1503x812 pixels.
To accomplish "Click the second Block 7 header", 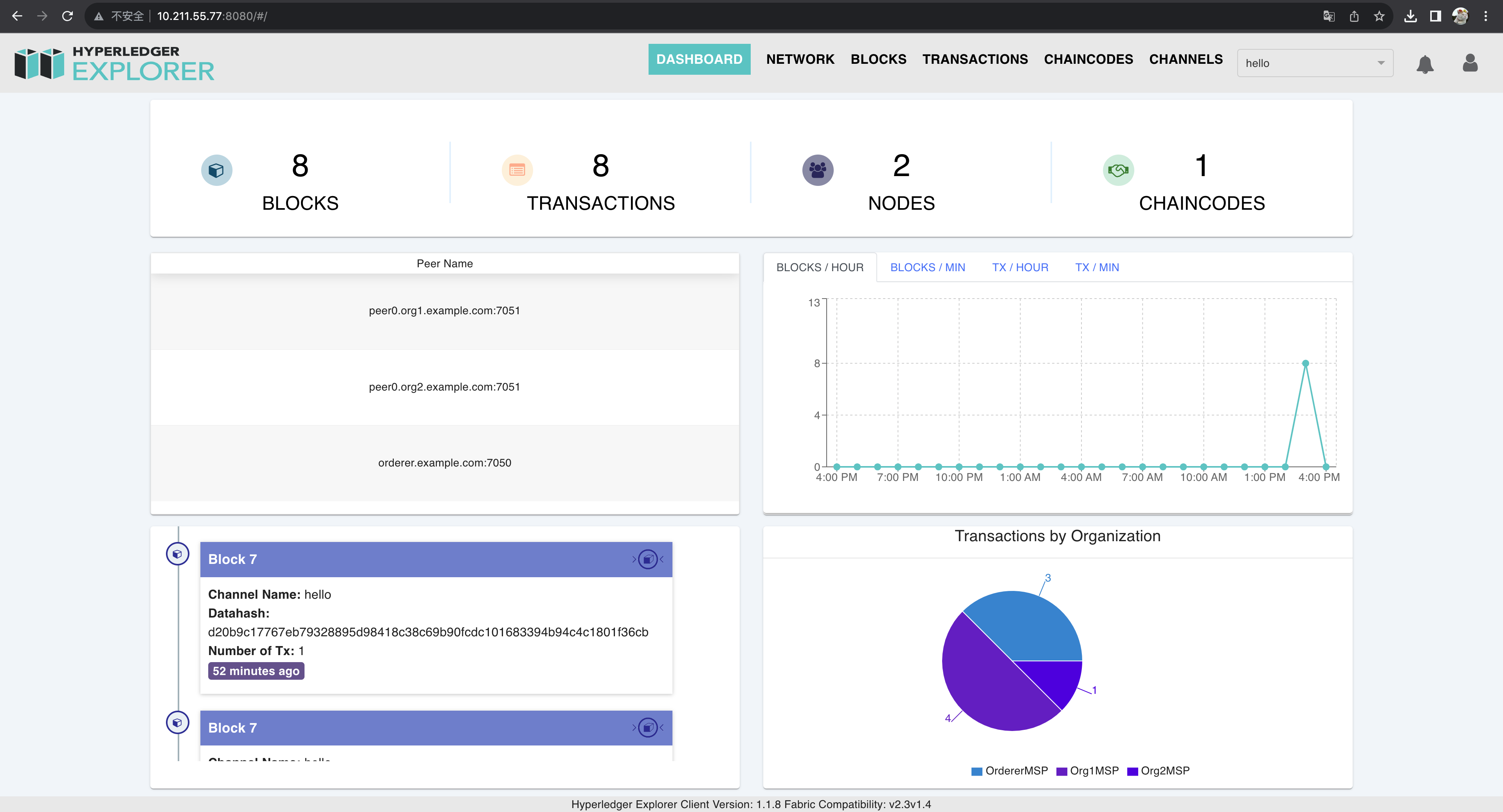I will [x=436, y=728].
